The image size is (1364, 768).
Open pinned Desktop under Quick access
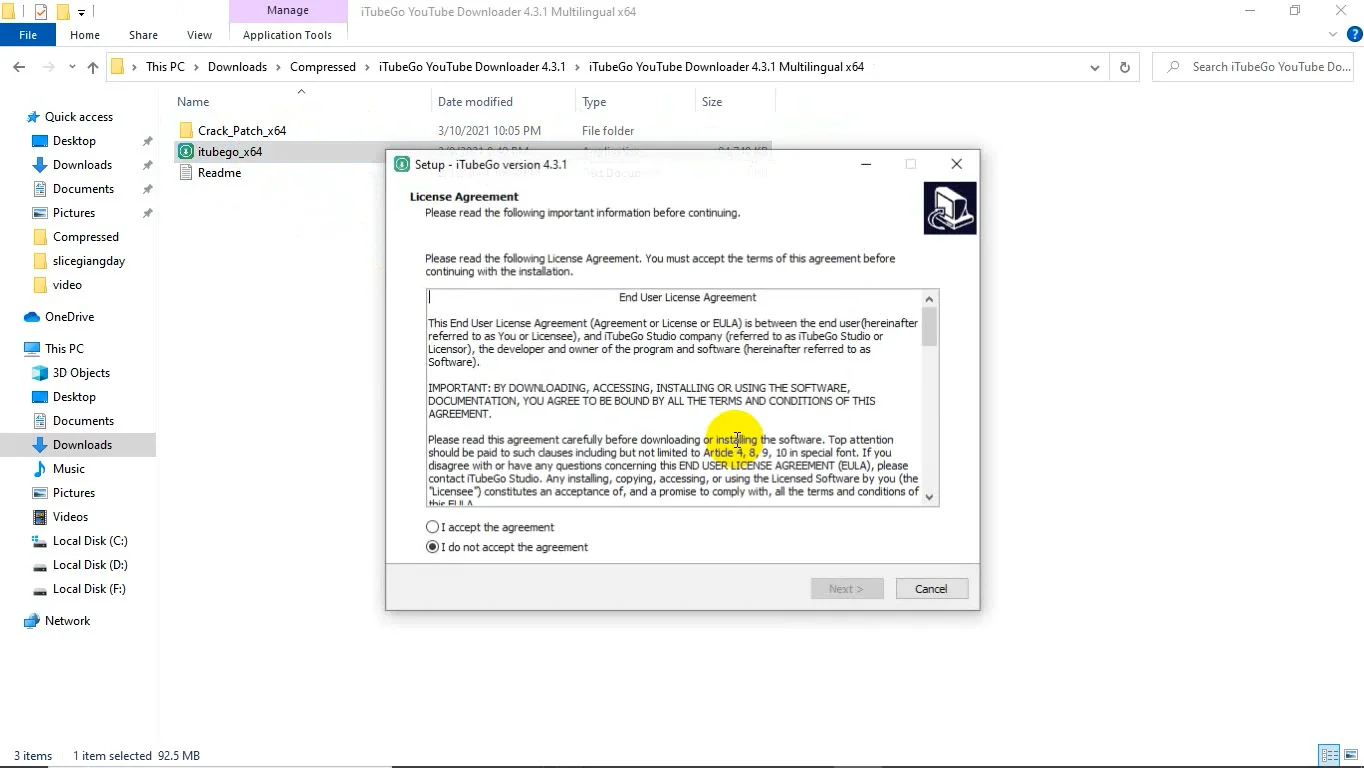click(74, 141)
